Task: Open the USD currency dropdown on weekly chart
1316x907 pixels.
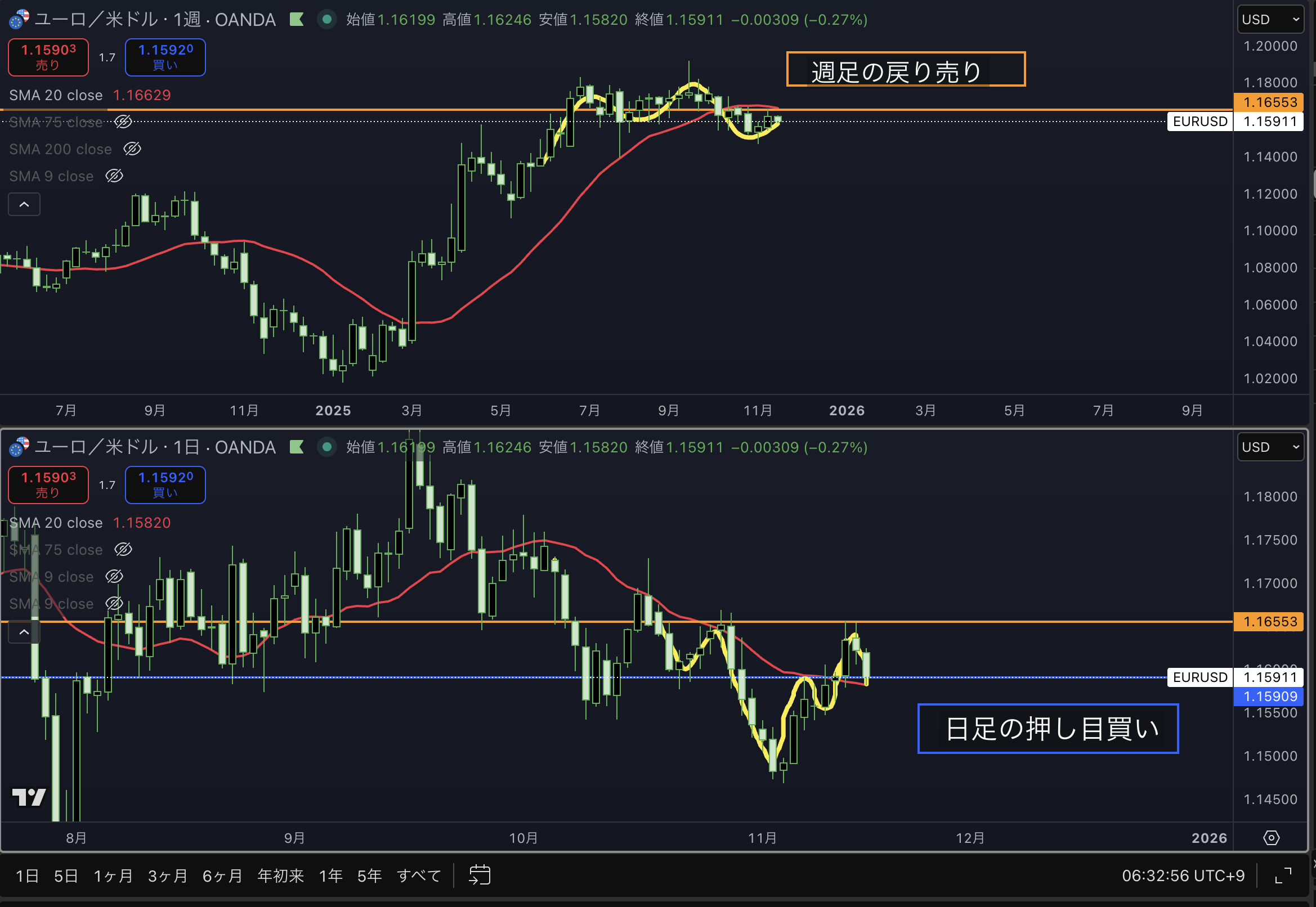Action: pos(1270,19)
